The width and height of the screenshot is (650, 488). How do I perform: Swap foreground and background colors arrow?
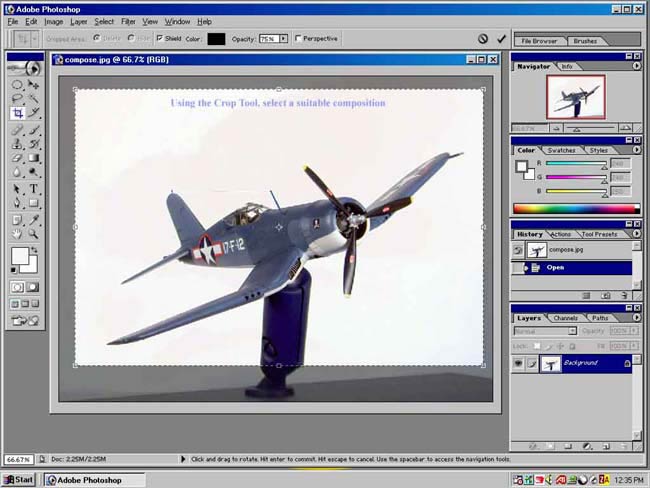pyautogui.click(x=34, y=250)
